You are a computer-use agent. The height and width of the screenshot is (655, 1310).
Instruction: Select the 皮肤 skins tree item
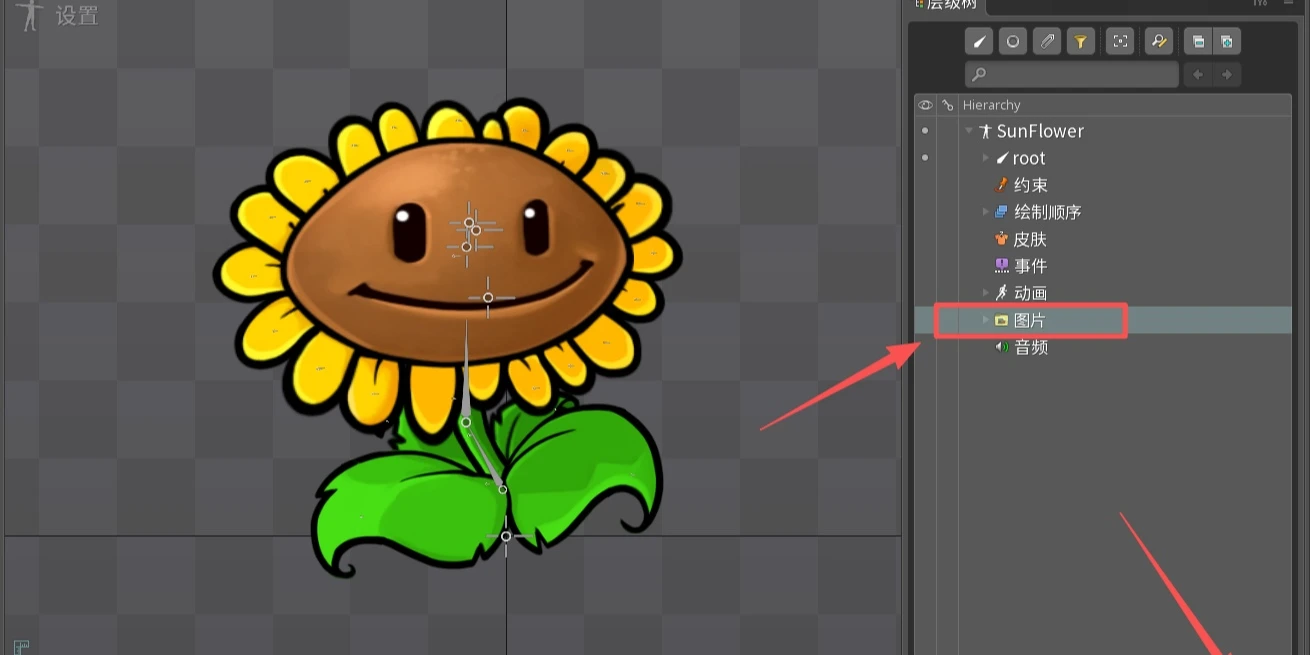pyautogui.click(x=1029, y=239)
